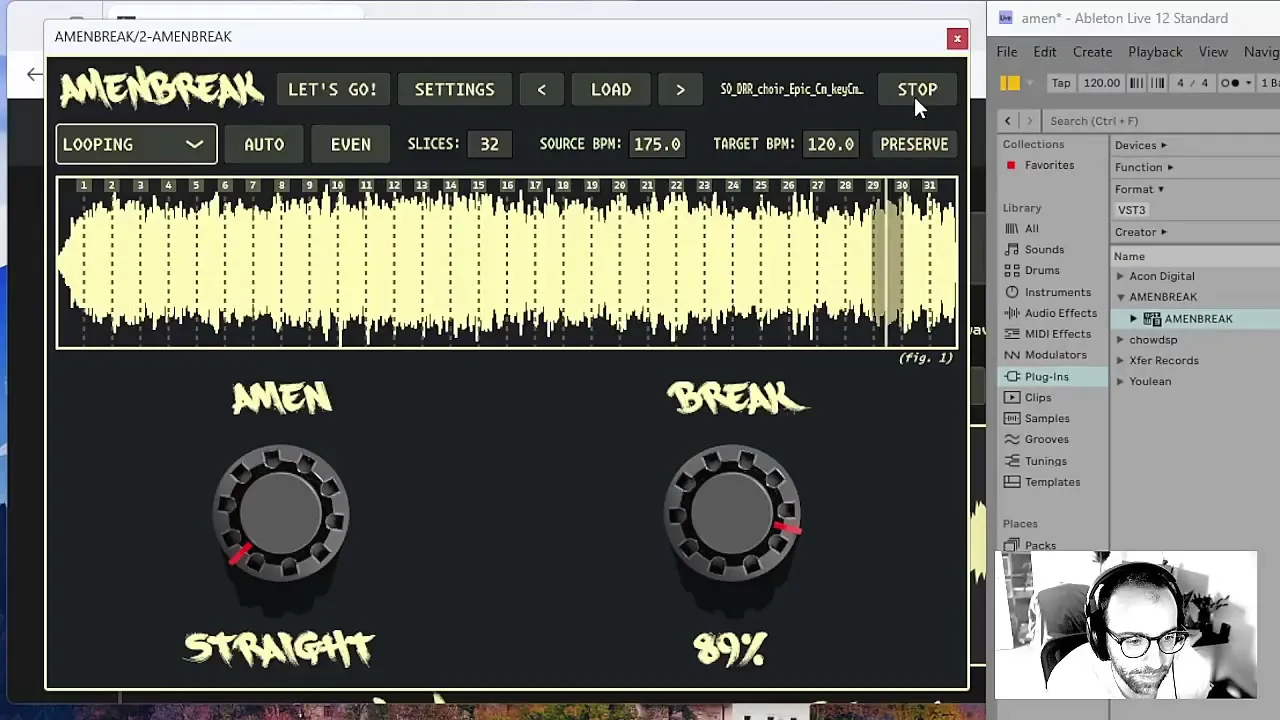Expand the Devices filter group

point(1140,146)
